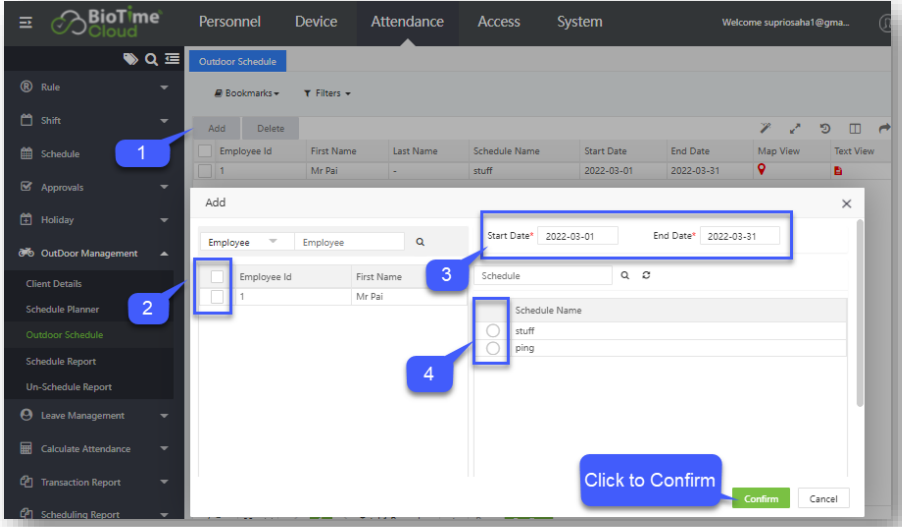Click the search icon next to Employee field
This screenshot has height=527, width=902.
point(420,242)
